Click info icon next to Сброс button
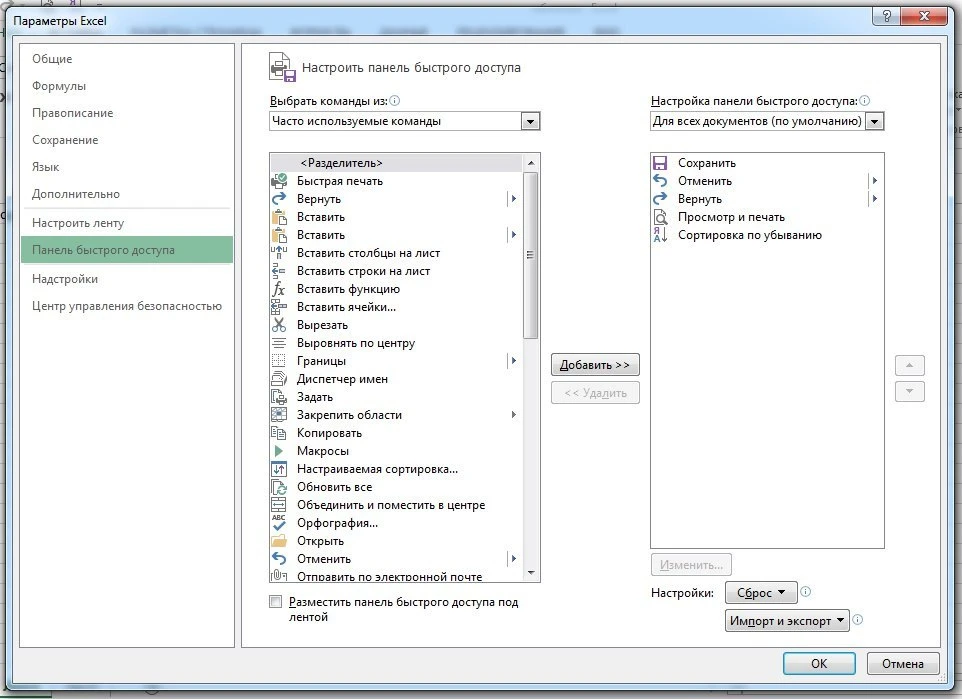The width and height of the screenshot is (962, 699). click(x=806, y=592)
